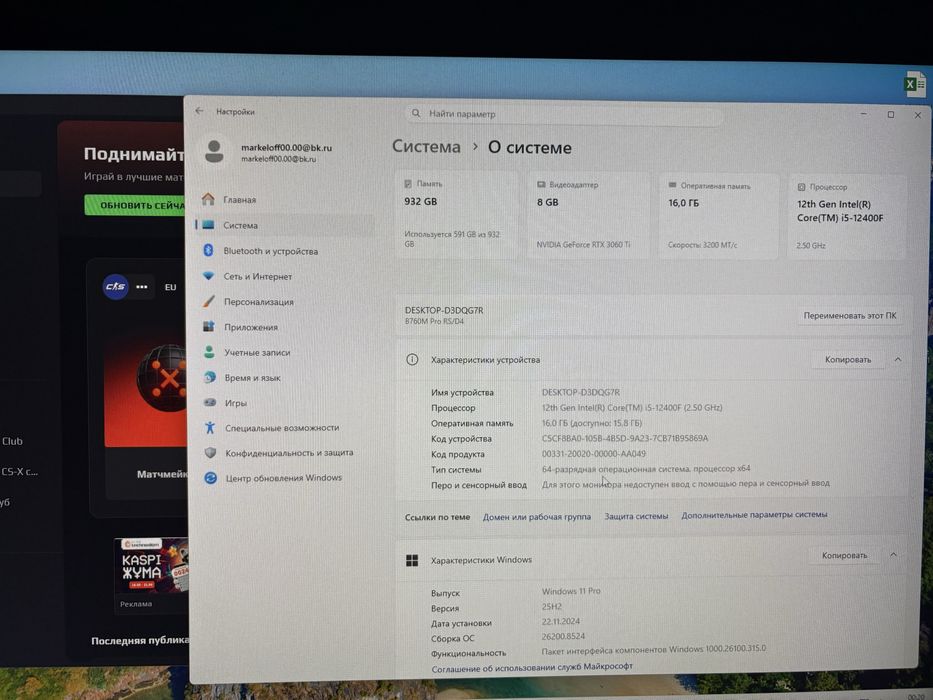
Task: Click the Персонализация brush icon
Action: coord(208,301)
